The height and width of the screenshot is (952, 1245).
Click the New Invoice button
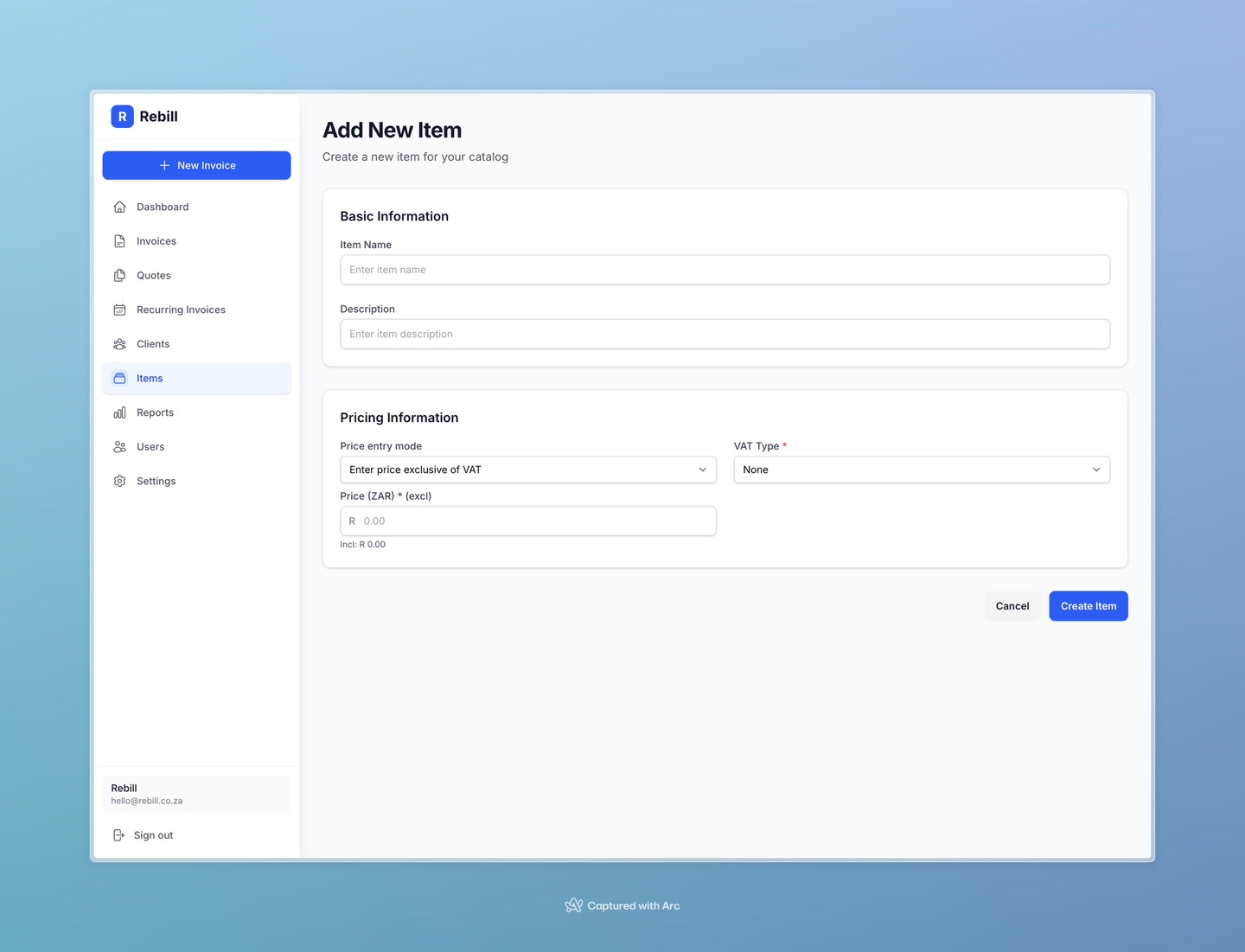pyautogui.click(x=196, y=165)
